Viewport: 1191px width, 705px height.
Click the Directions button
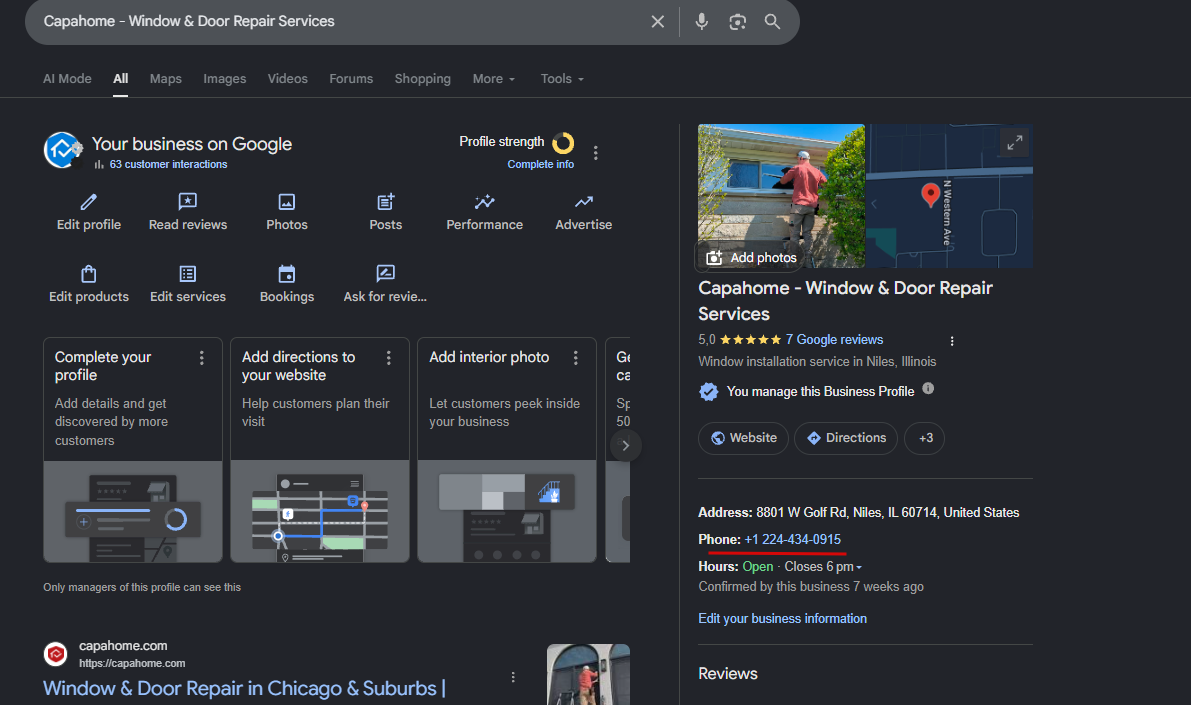click(x=846, y=438)
